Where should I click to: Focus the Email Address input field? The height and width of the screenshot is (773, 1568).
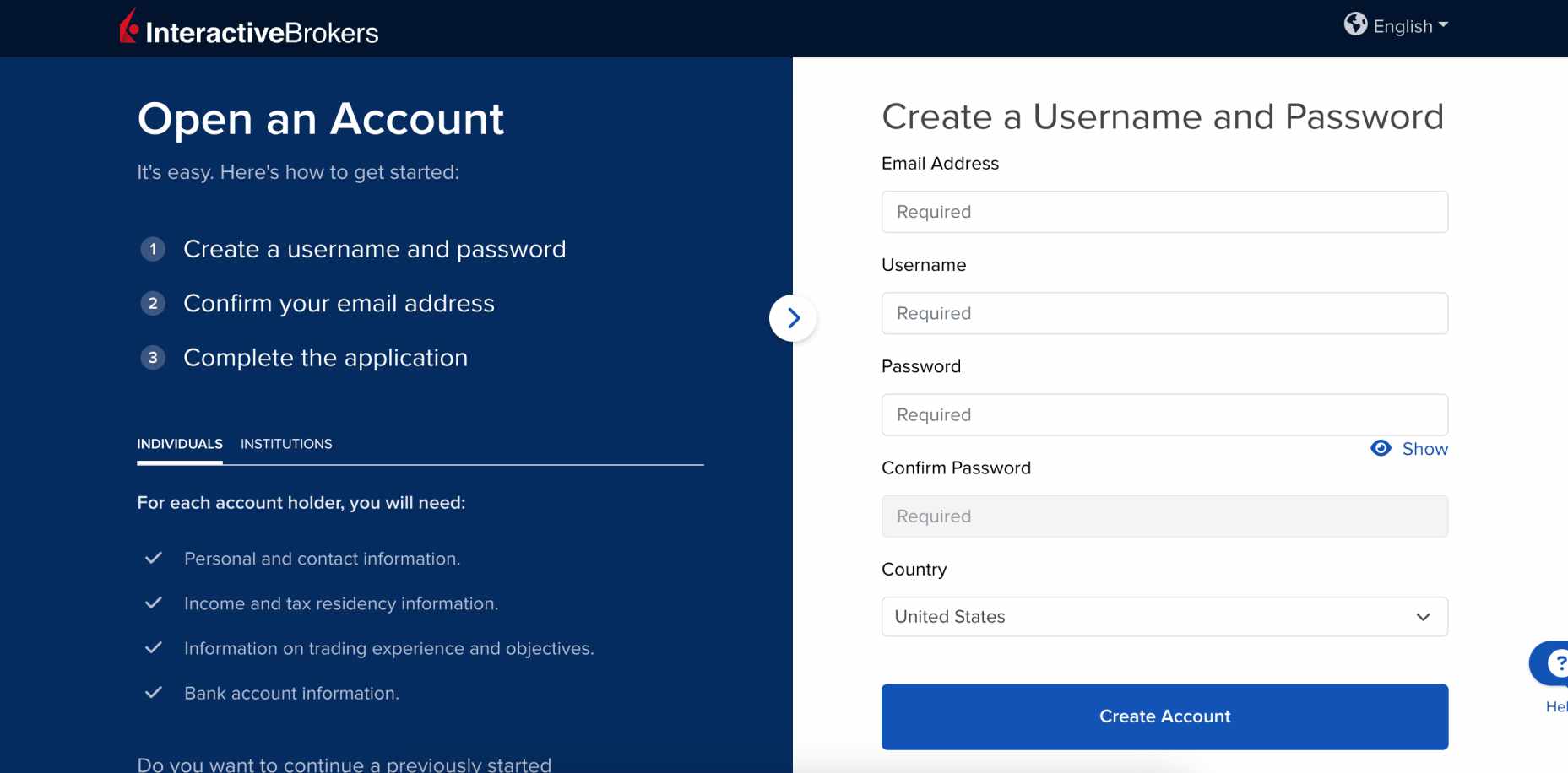[1164, 212]
